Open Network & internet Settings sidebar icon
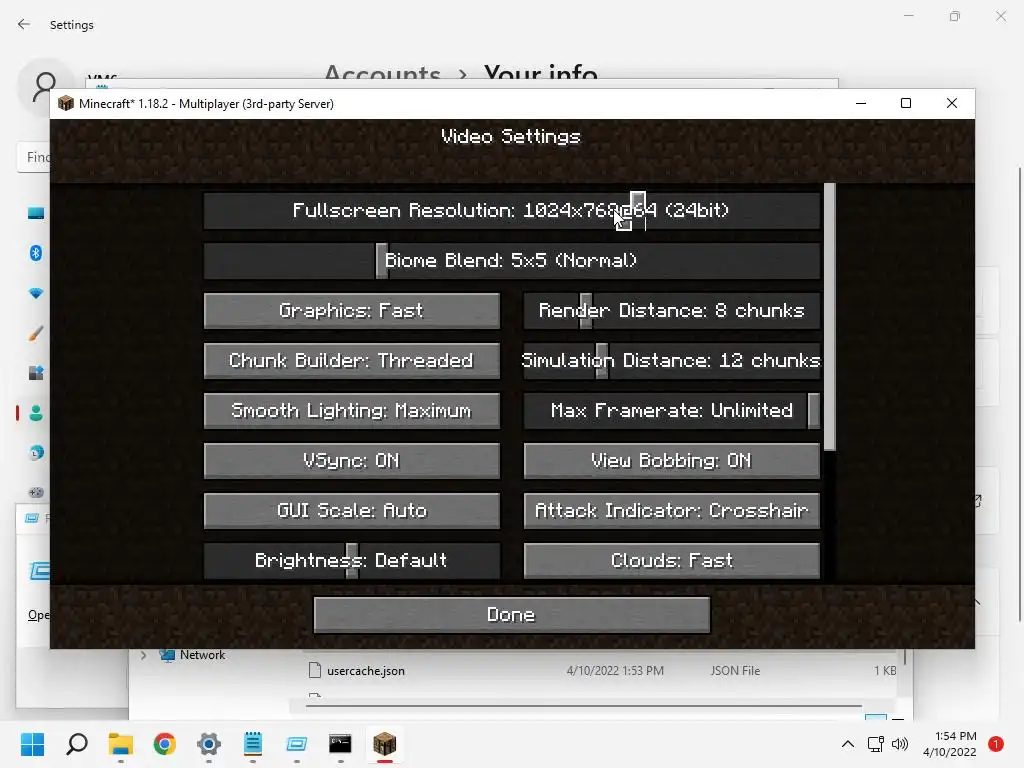Screen dimensions: 1024x768 [x=36, y=293]
